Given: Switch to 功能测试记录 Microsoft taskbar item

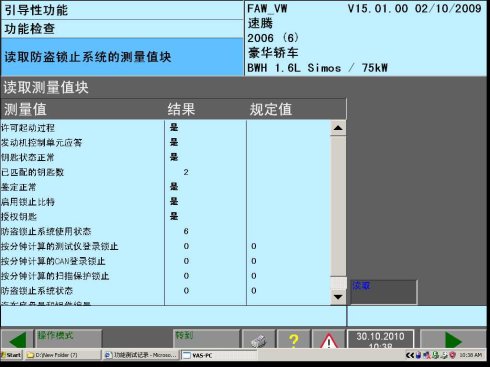Looking at the screenshot, I should tap(141, 355).
